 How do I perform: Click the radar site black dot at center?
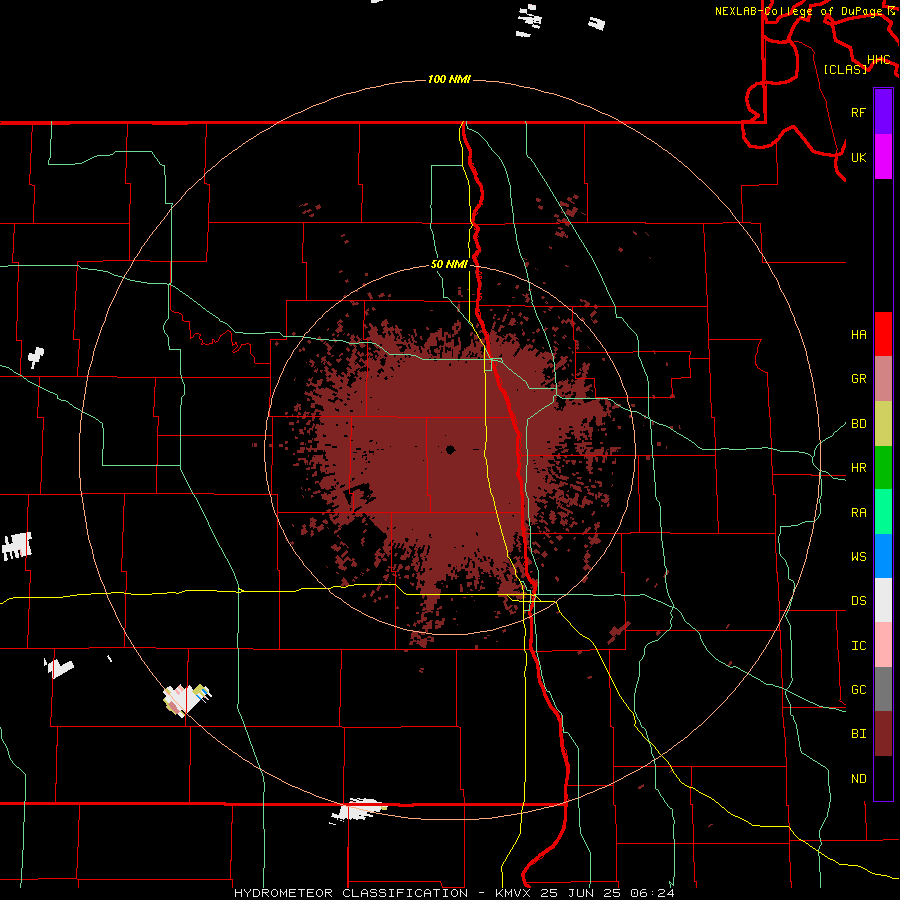[451, 450]
